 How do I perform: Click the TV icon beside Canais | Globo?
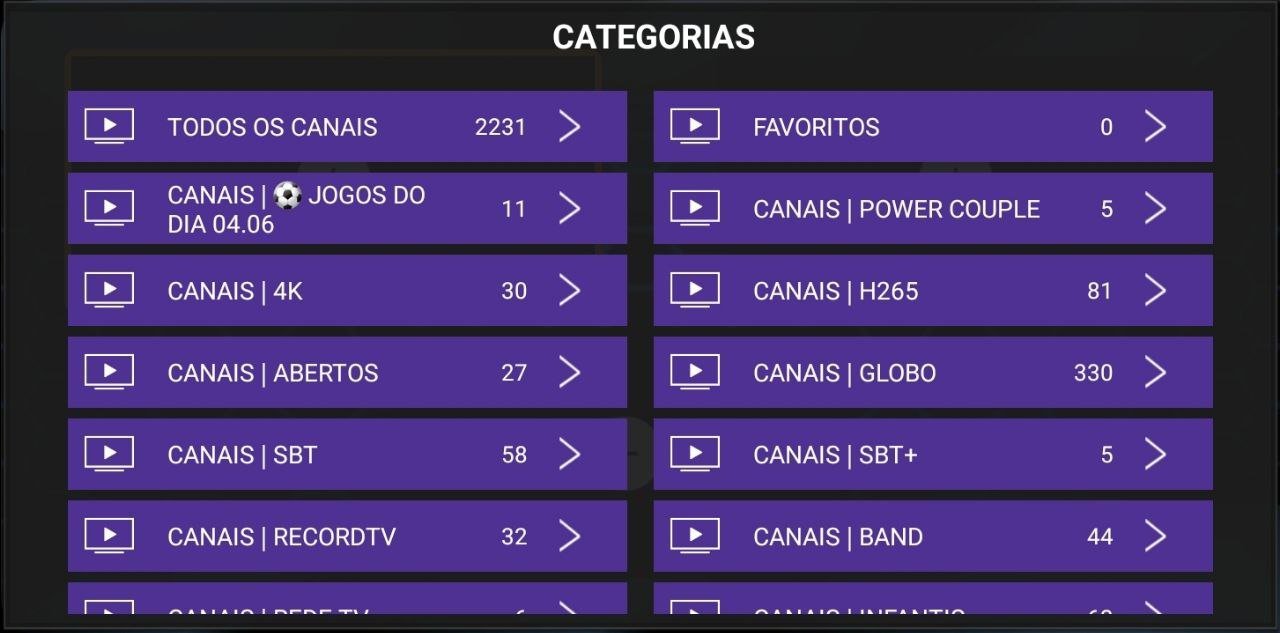[694, 373]
